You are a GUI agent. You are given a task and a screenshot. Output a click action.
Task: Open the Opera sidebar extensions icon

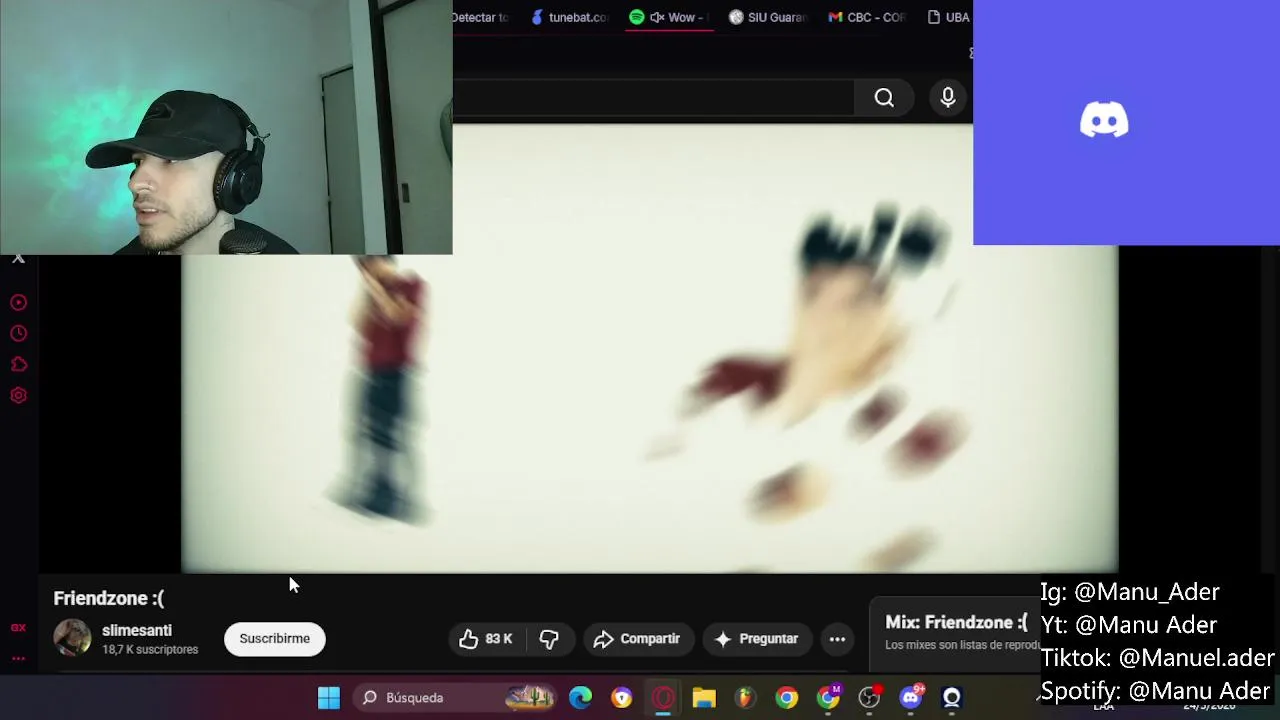[18, 364]
